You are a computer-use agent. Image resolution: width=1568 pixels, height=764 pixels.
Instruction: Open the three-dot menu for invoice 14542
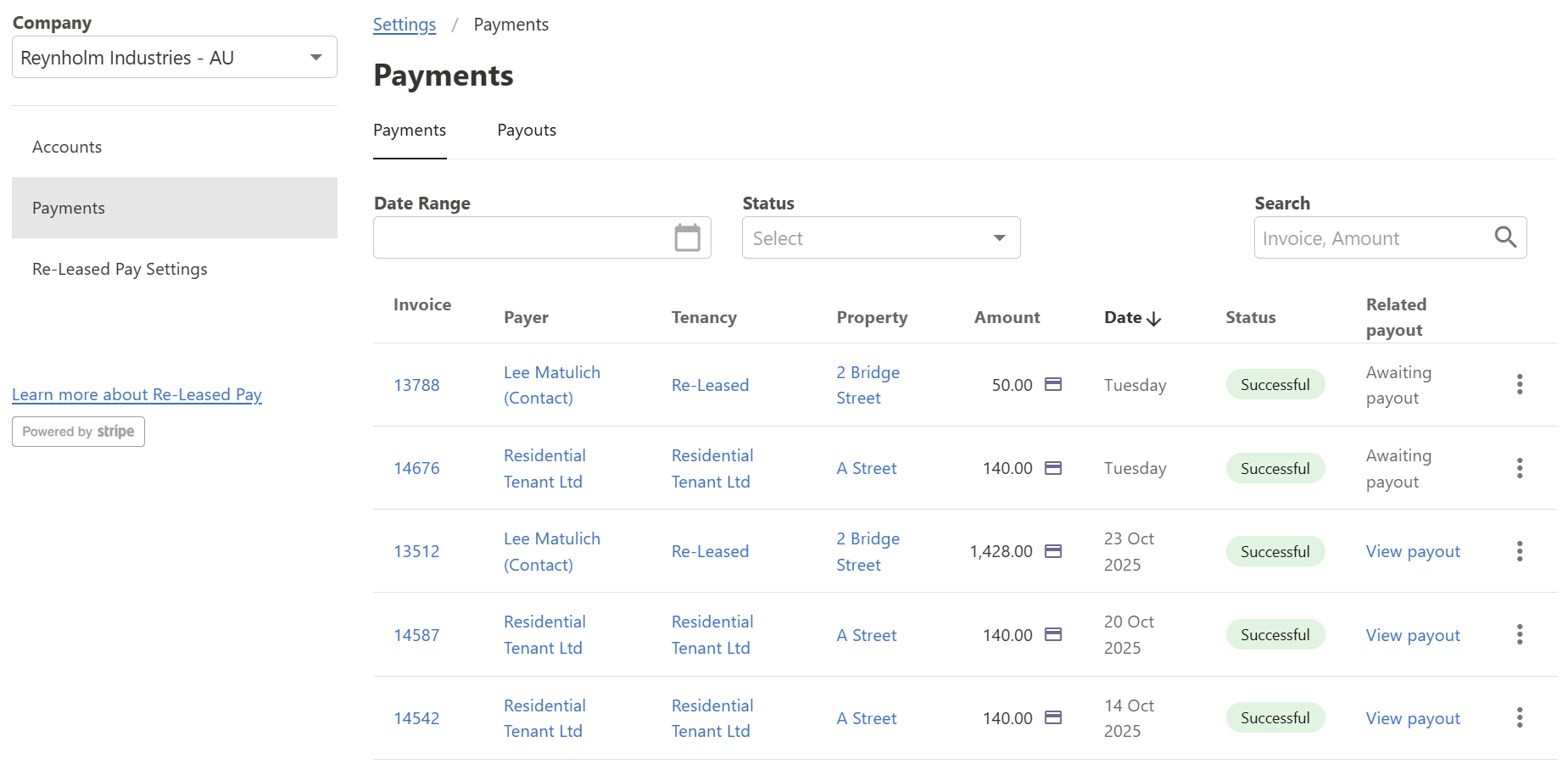1519,717
